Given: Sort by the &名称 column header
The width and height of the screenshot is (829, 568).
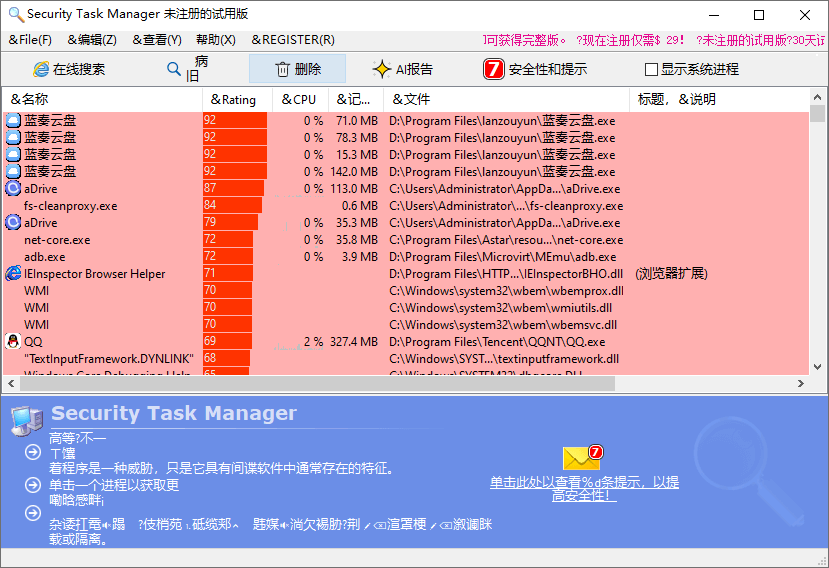Looking at the screenshot, I should [x=103, y=99].
